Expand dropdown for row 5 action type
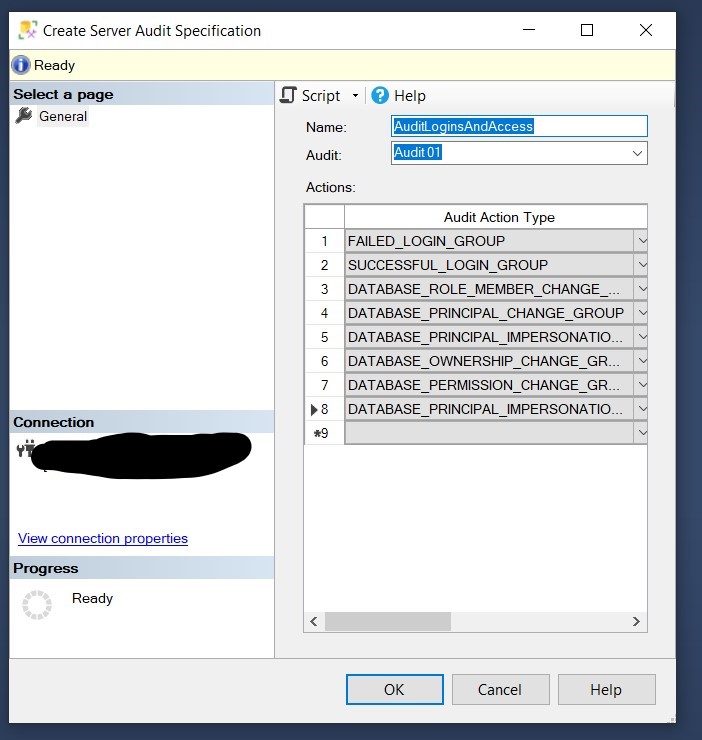The height and width of the screenshot is (740, 702). [x=641, y=337]
